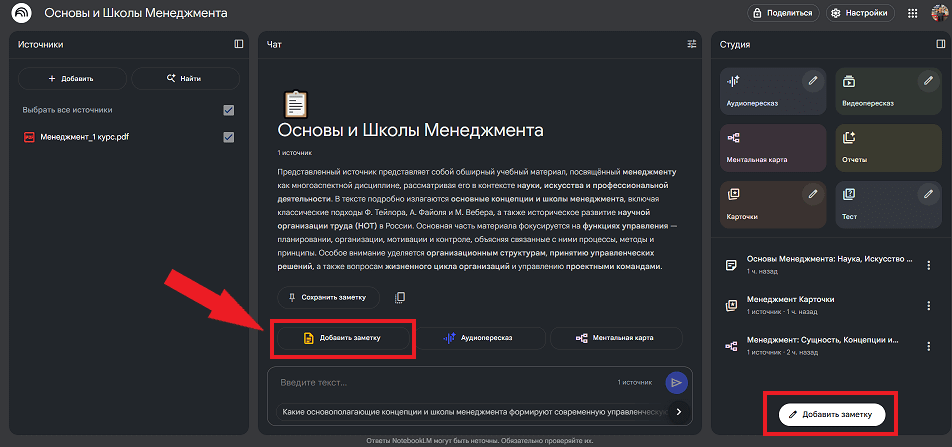Viewport: 952px width, 447px height.
Task: Open the Google apps grid
Action: [912, 13]
